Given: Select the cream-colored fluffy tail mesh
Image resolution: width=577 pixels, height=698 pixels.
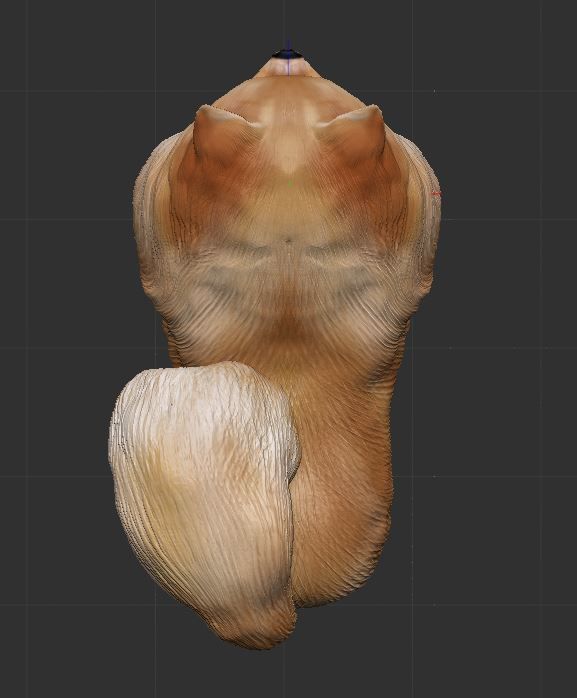Looking at the screenshot, I should coord(203,501).
